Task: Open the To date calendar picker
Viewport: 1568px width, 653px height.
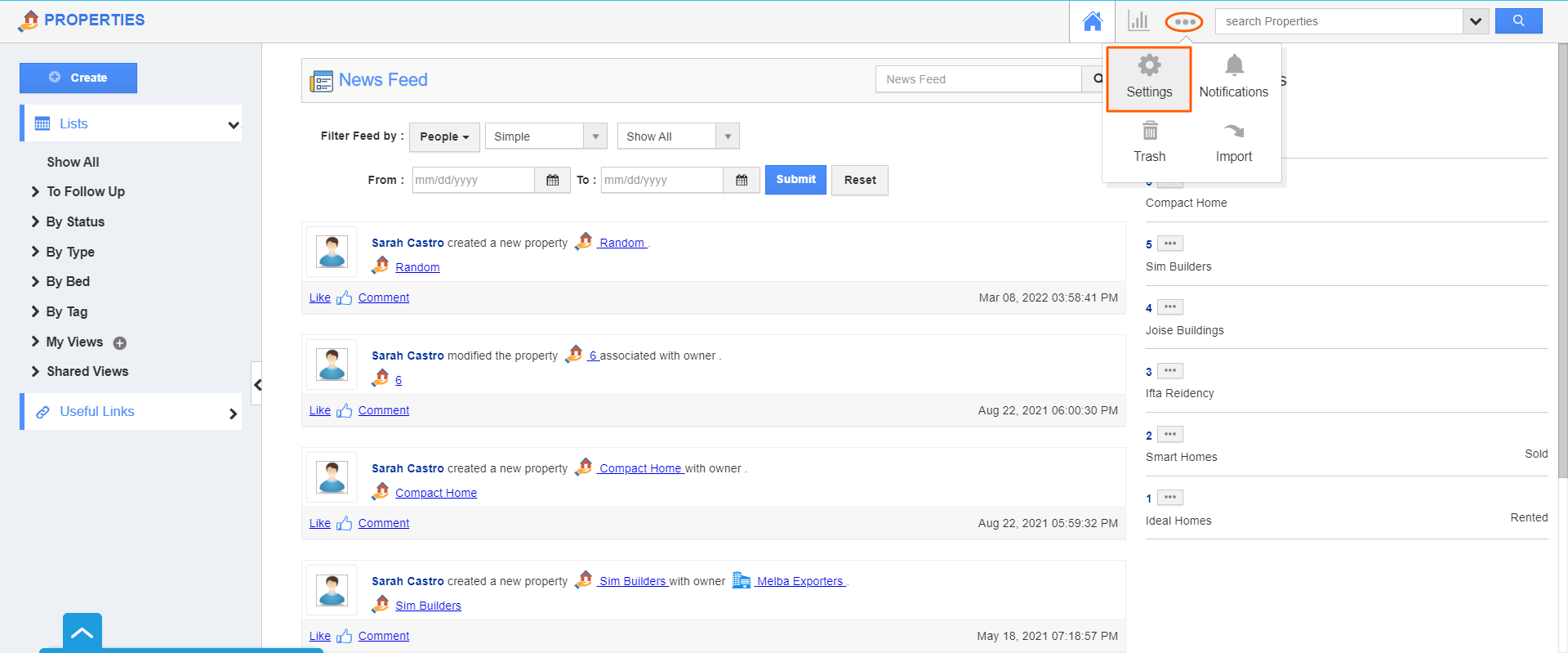Action: tap(742, 180)
